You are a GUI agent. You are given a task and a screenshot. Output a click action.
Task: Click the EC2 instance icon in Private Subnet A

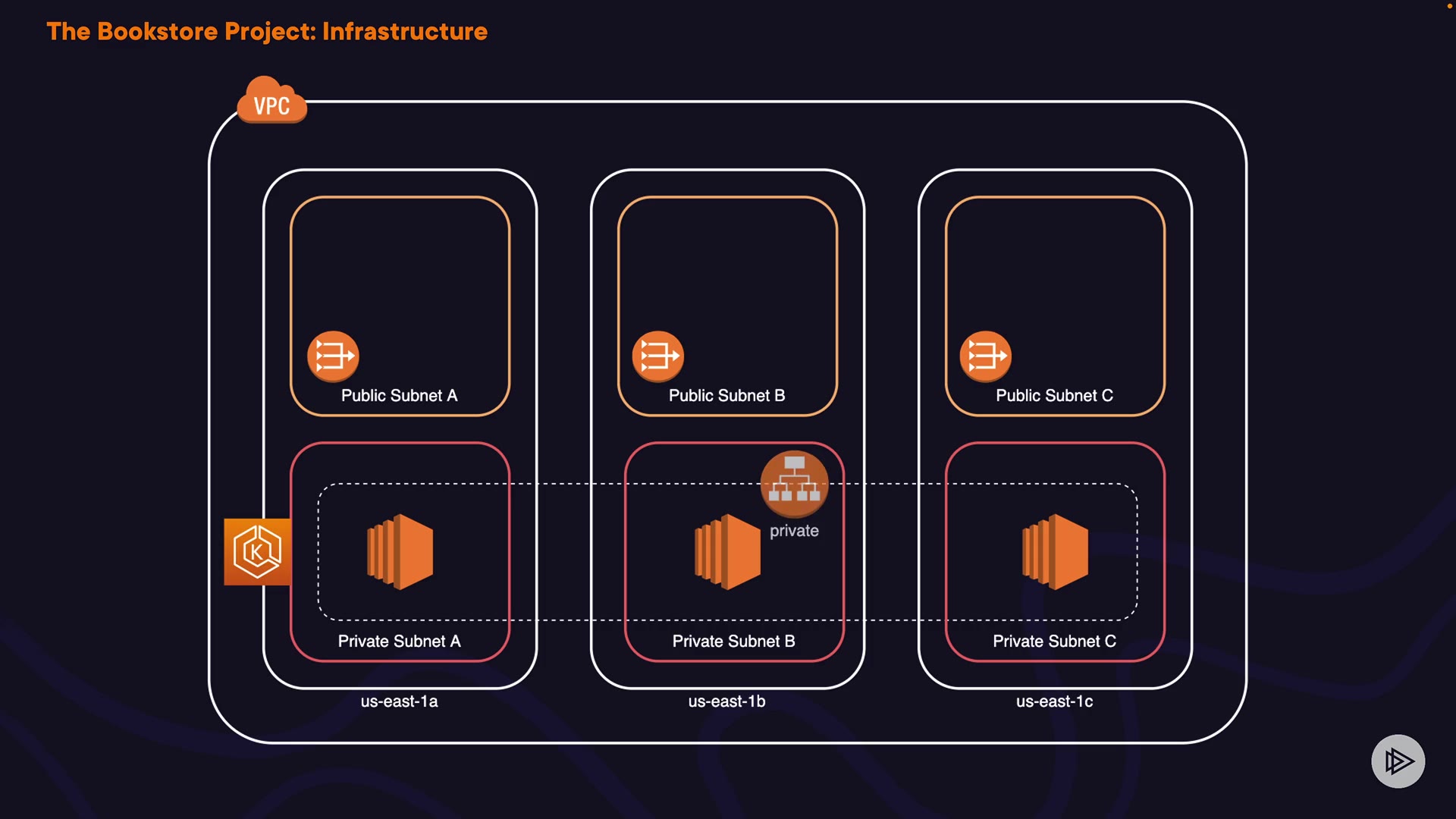400,551
